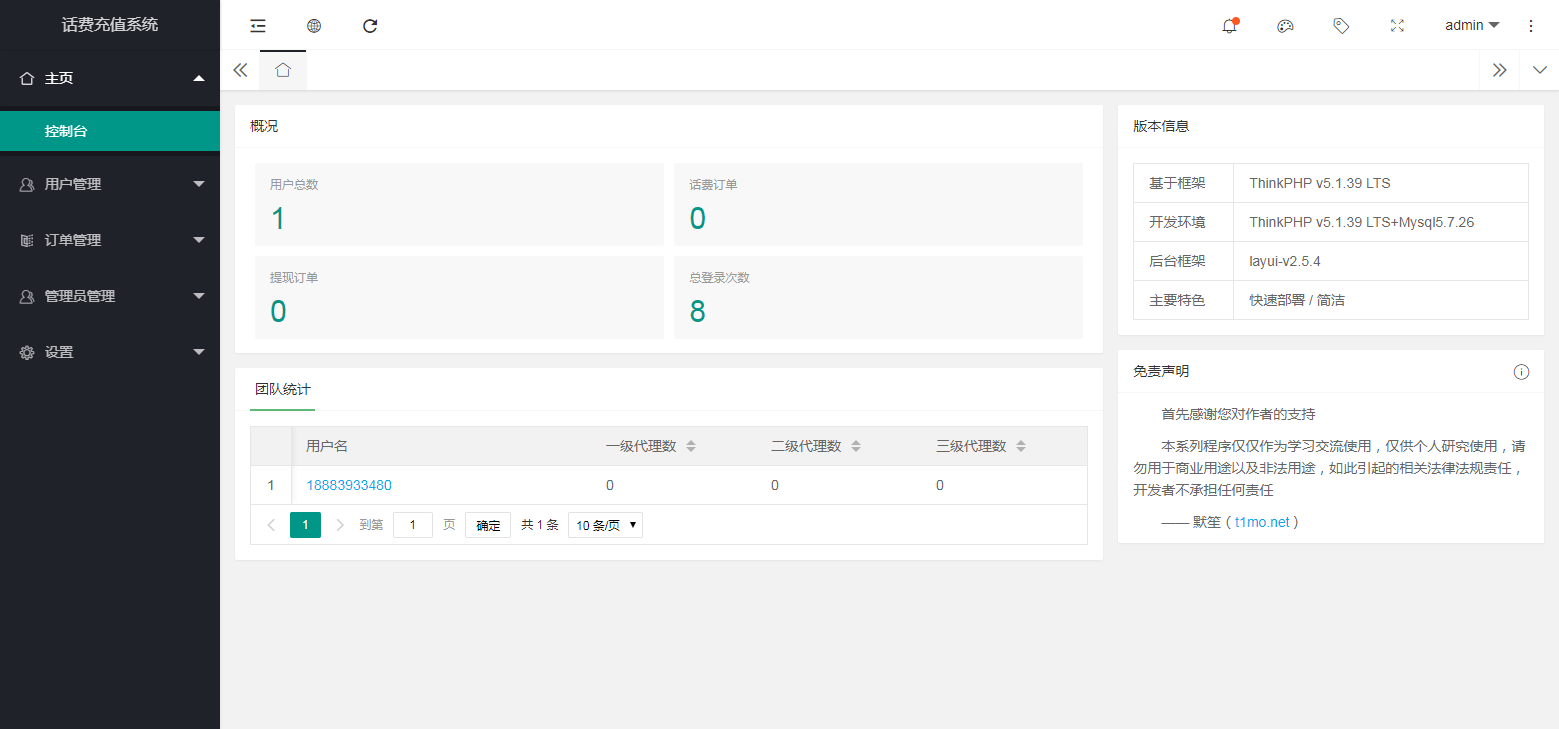Toggle fullscreen mode icon
Screen dimensions: 1559x729
tap(1397, 26)
